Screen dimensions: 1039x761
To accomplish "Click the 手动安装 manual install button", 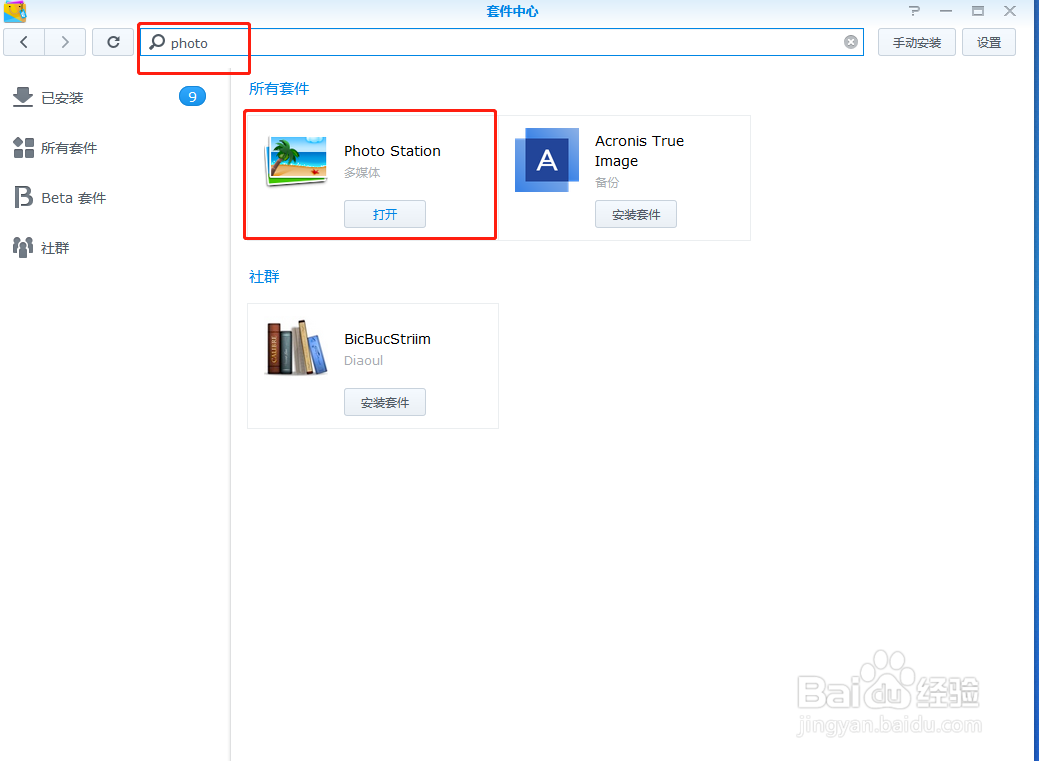I will (916, 42).
